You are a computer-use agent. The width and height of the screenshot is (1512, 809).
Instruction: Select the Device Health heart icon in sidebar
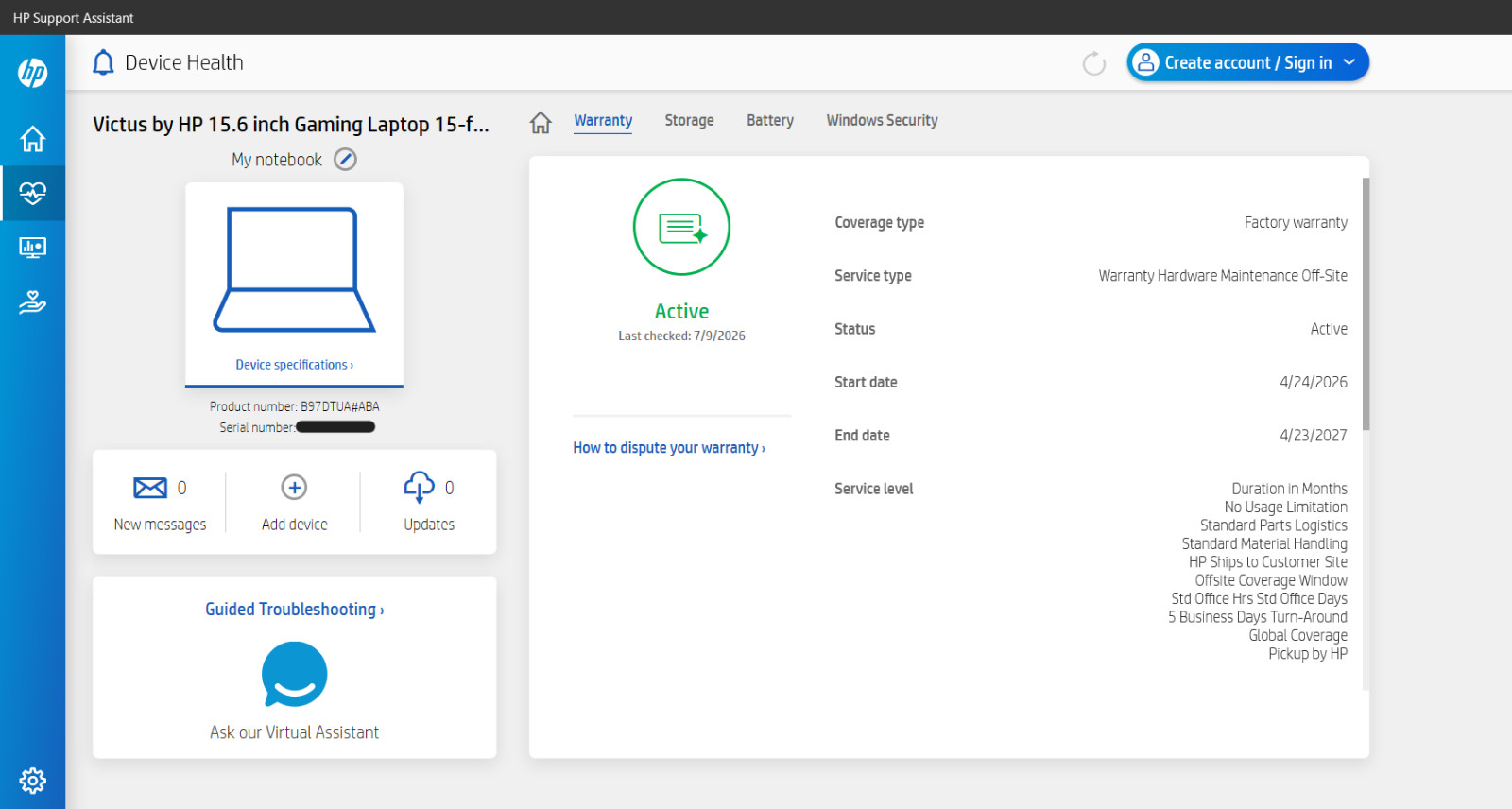coord(32,193)
